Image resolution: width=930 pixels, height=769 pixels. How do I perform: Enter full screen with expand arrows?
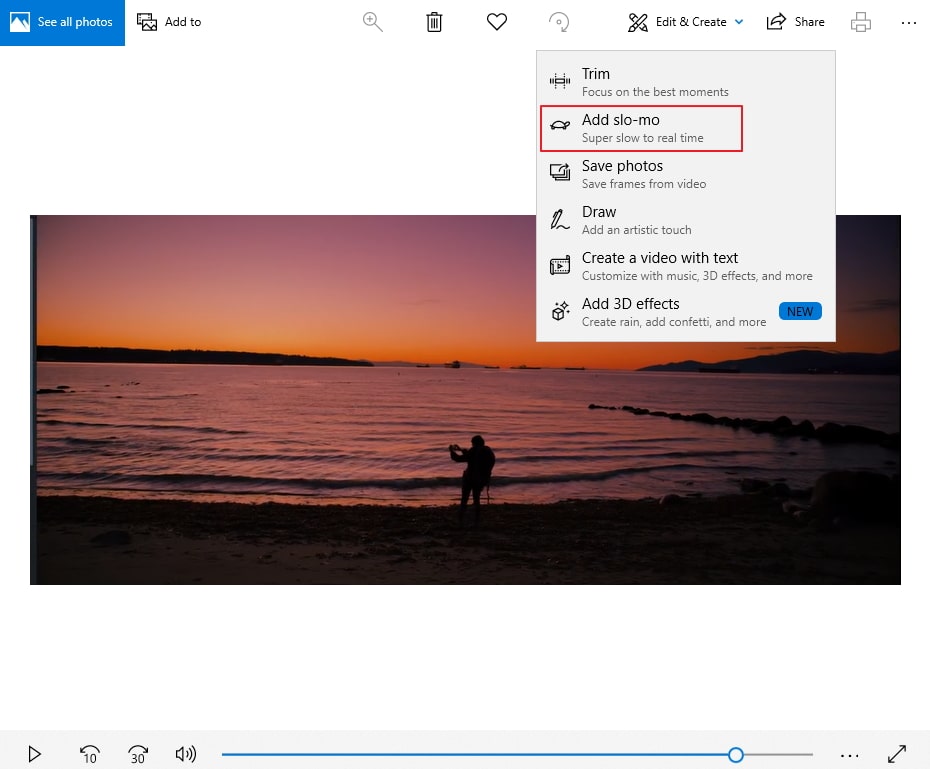(x=897, y=754)
